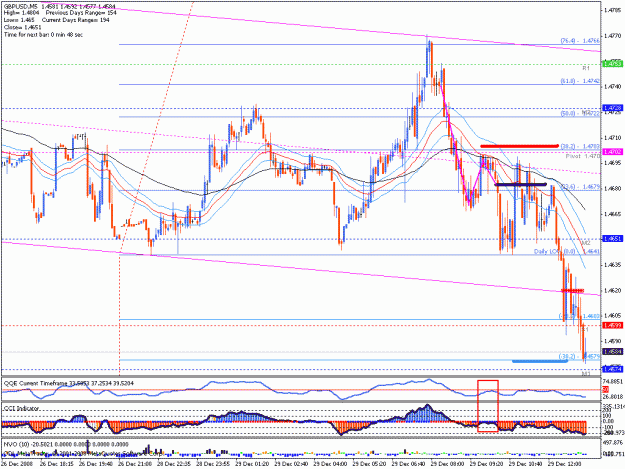Click the Daily LOW (0.0) label

pos(566,251)
